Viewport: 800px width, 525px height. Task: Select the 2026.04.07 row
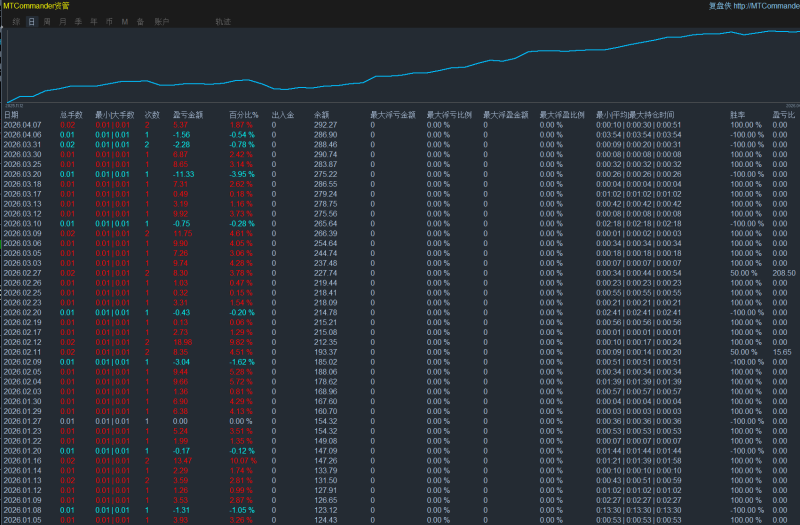pos(21,125)
